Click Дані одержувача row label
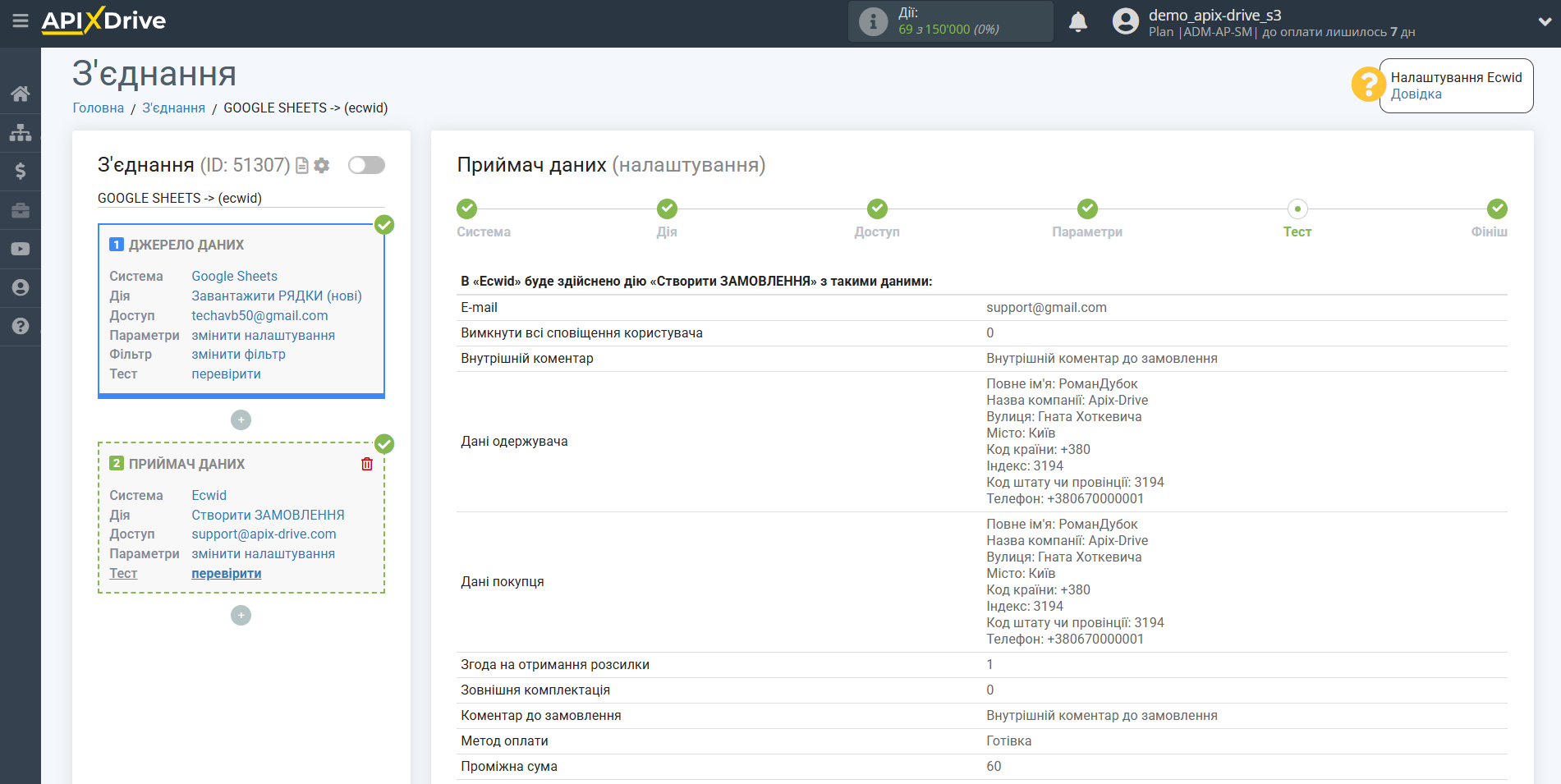 point(514,442)
